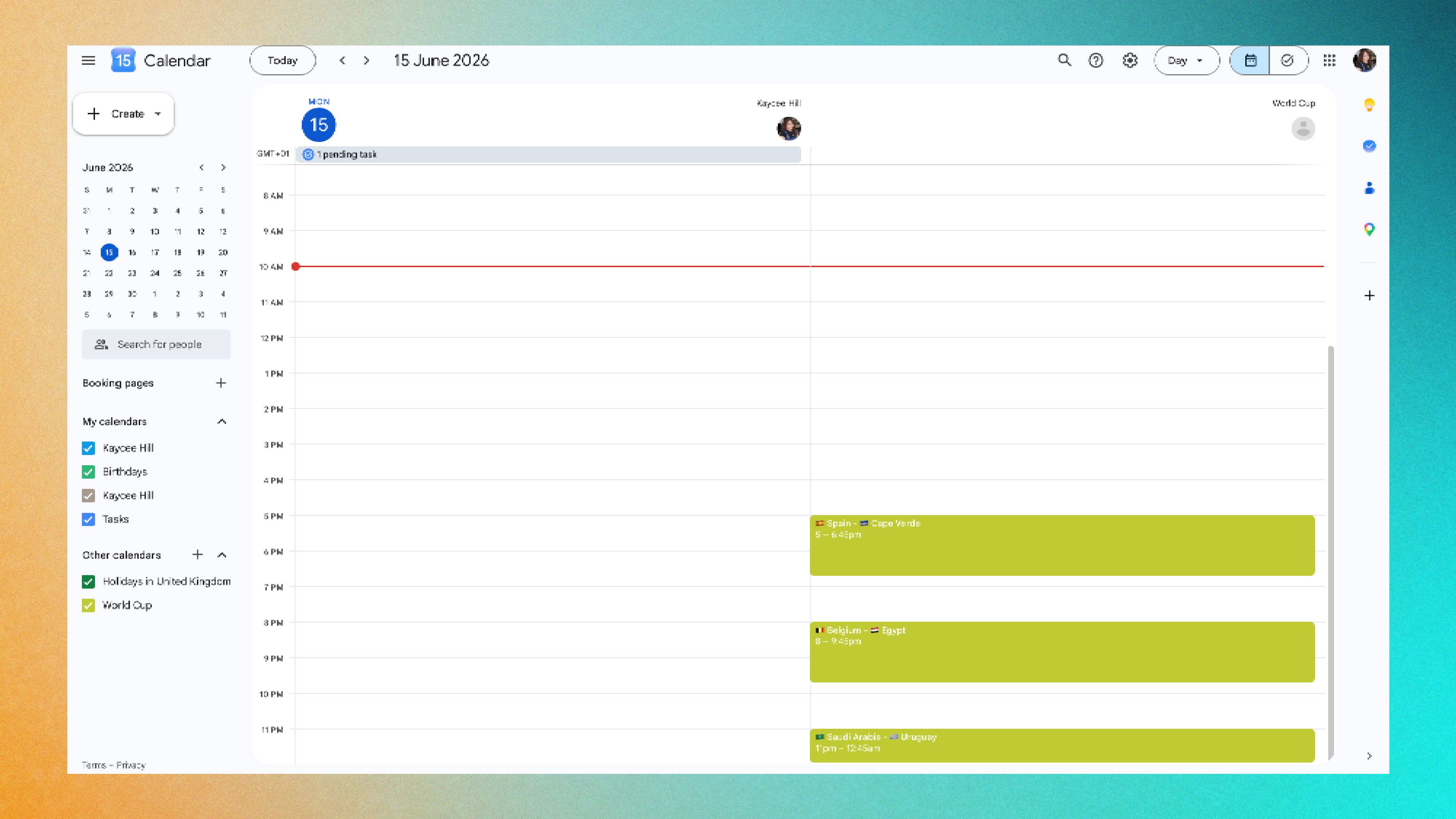Click World Cup calendar avatar in header

point(1303,128)
